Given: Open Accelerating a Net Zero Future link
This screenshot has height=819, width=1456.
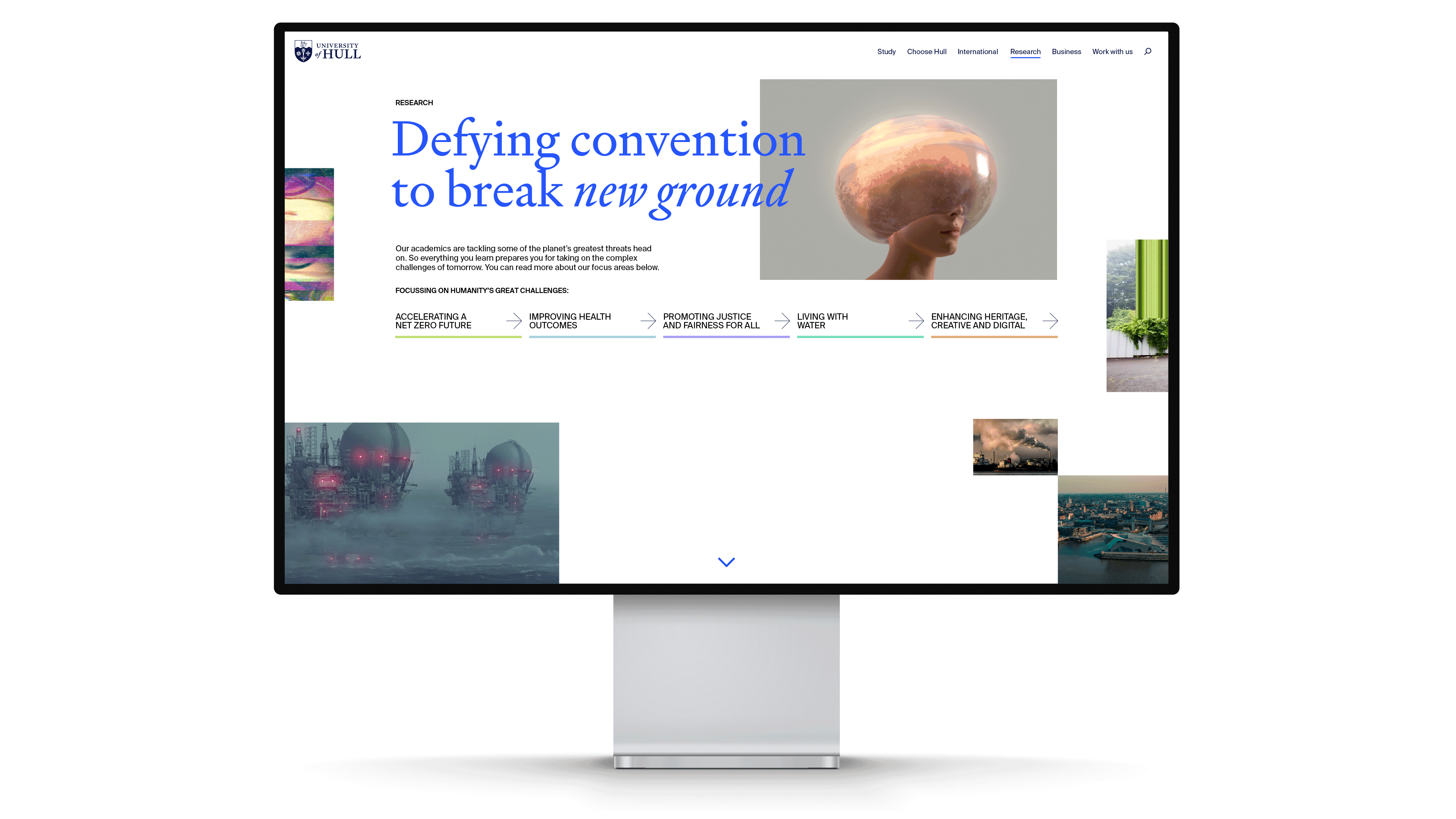Looking at the screenshot, I should pyautogui.click(x=433, y=321).
